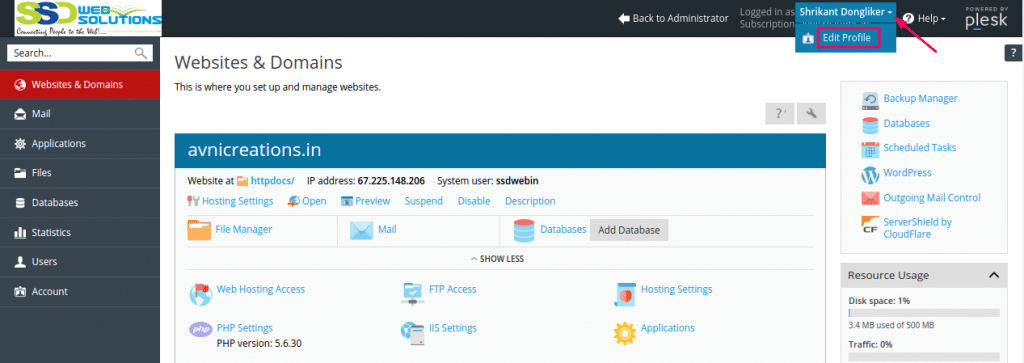Screen dimensions: 1024x363
Task: Click the Disk space usage bar
Action: tap(923, 313)
